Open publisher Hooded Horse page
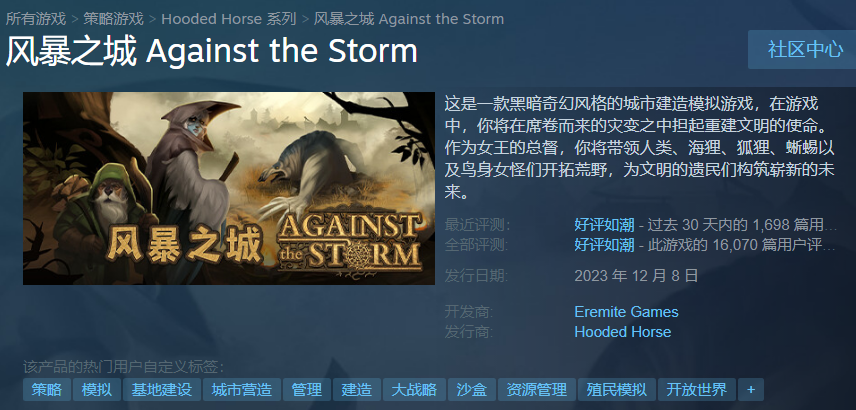856x410 pixels. click(x=622, y=332)
